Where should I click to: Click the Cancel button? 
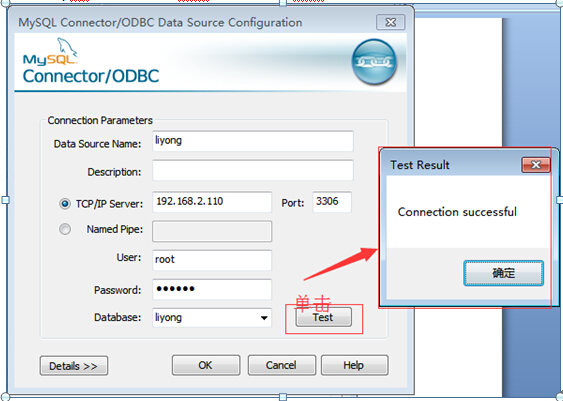coord(282,365)
